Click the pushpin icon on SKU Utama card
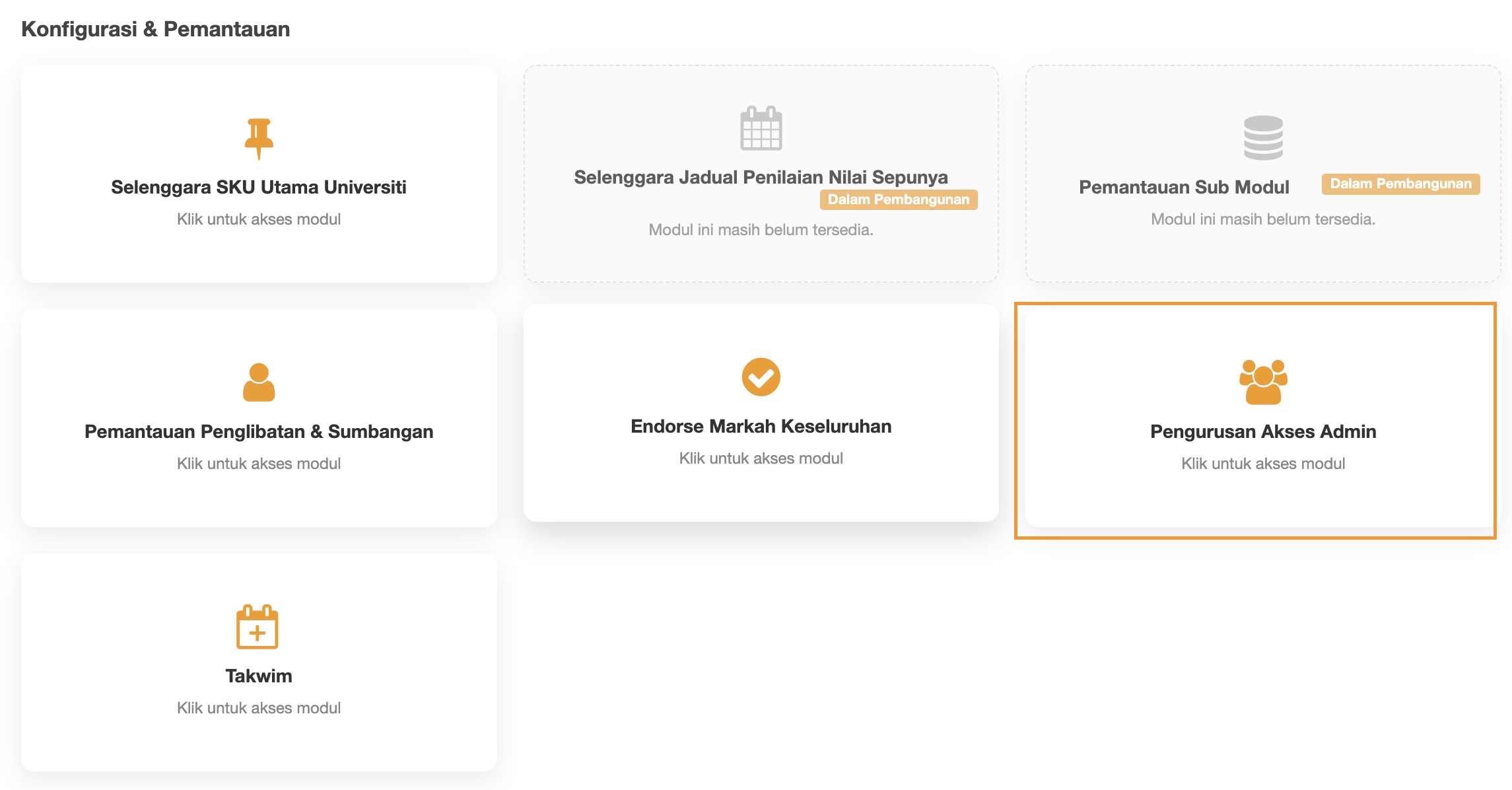The image size is (1512, 790). coord(259,138)
